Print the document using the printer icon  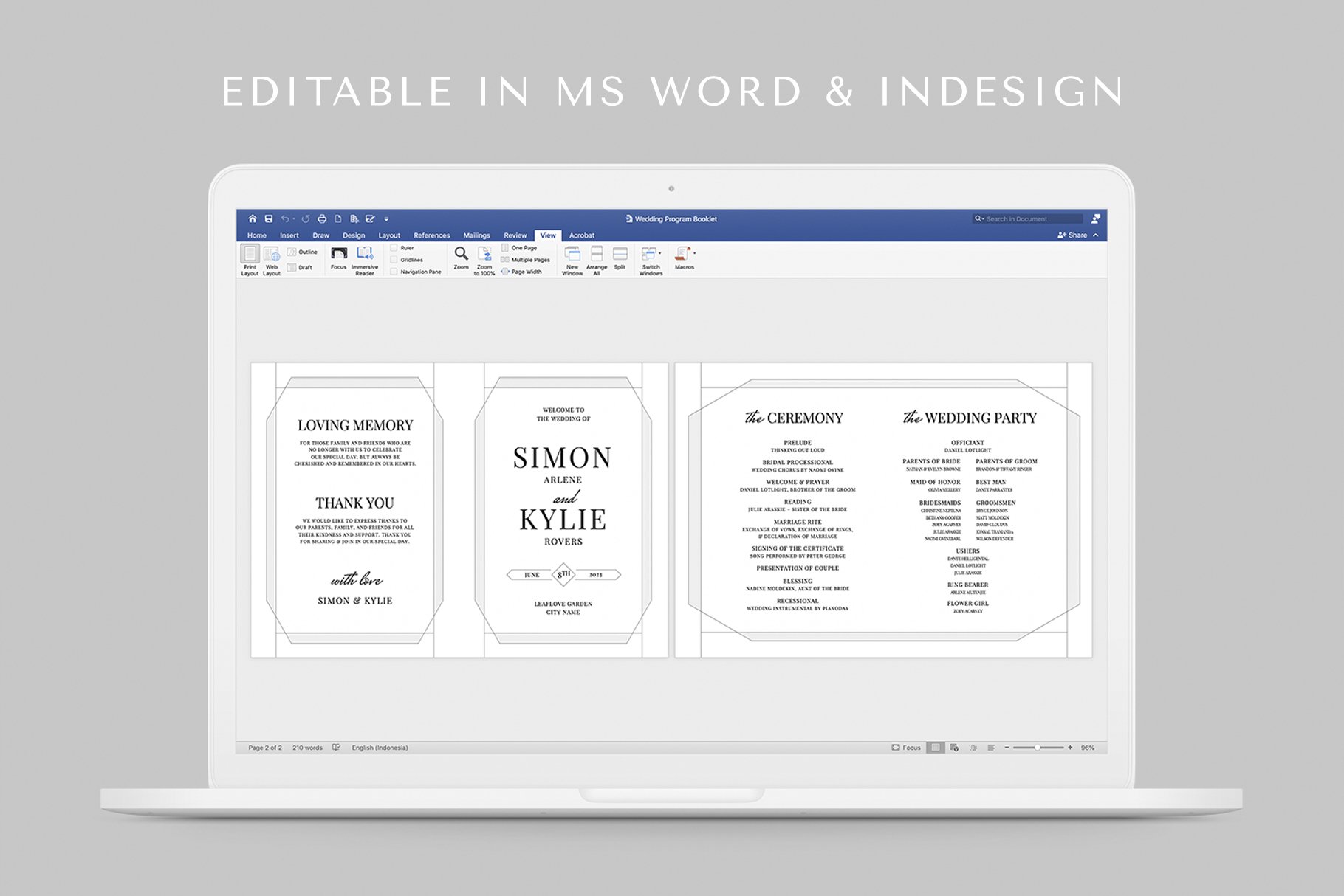click(322, 218)
